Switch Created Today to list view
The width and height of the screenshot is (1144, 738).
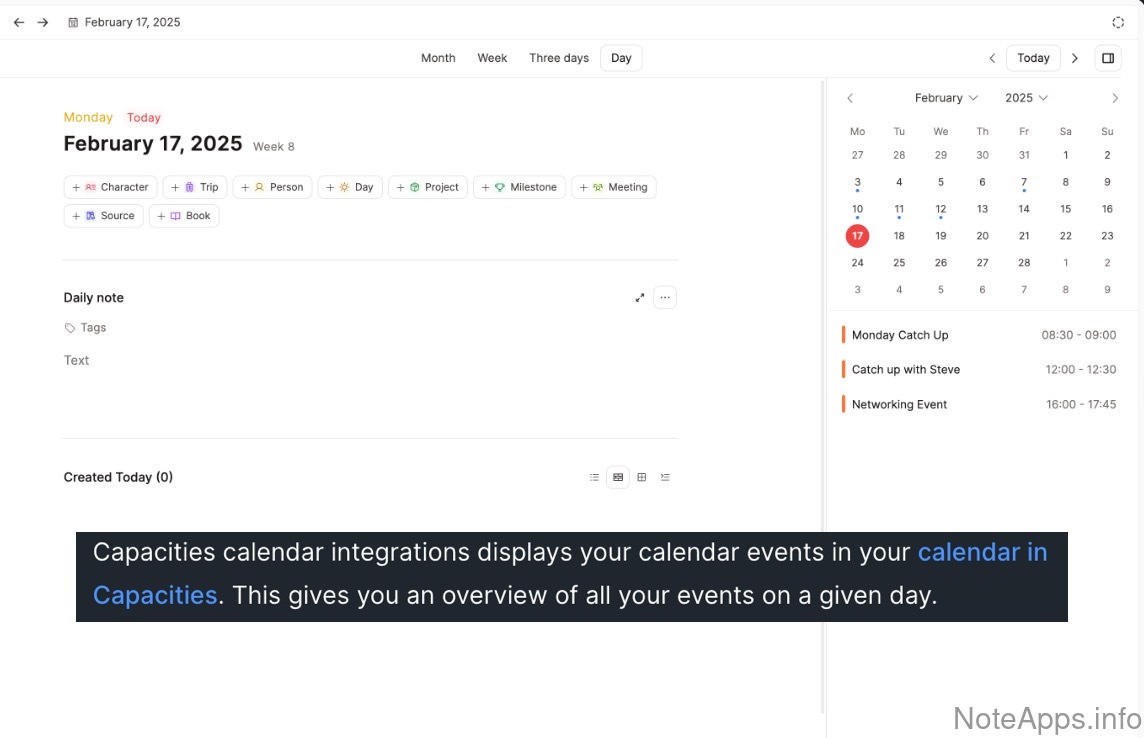594,478
